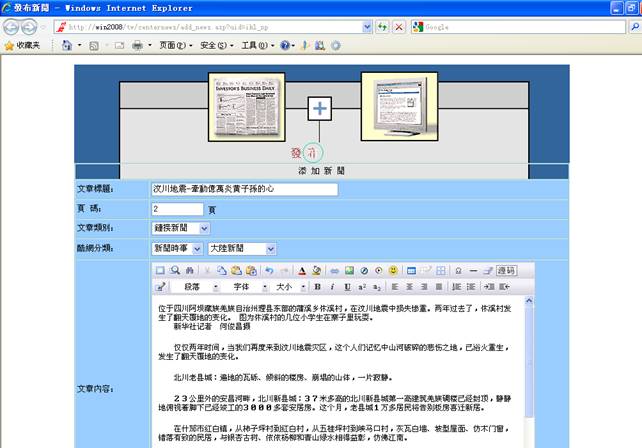Click the 源码 source code button
642x448 pixels.
(506, 271)
